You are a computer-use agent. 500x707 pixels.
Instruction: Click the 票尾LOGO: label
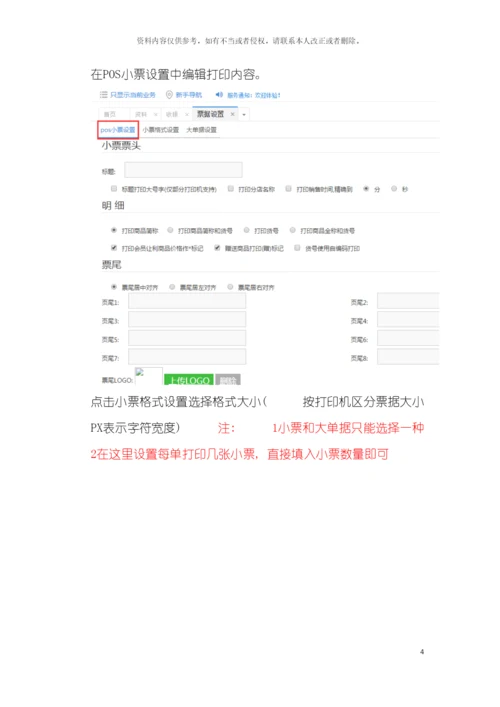[x=117, y=380]
